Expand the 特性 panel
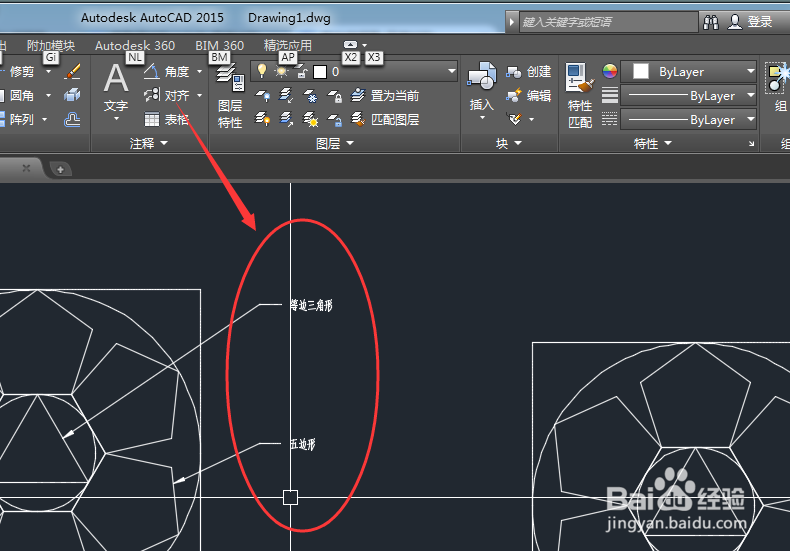Screen dimensions: 790x551 pyautogui.click(x=652, y=144)
